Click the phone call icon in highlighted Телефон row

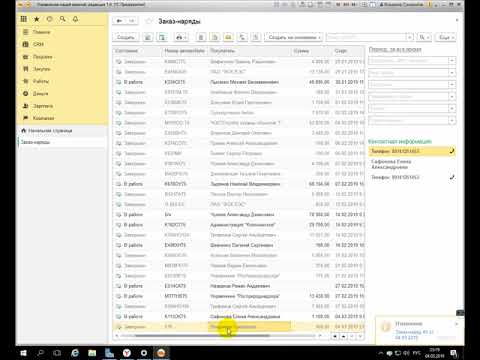coord(452,151)
